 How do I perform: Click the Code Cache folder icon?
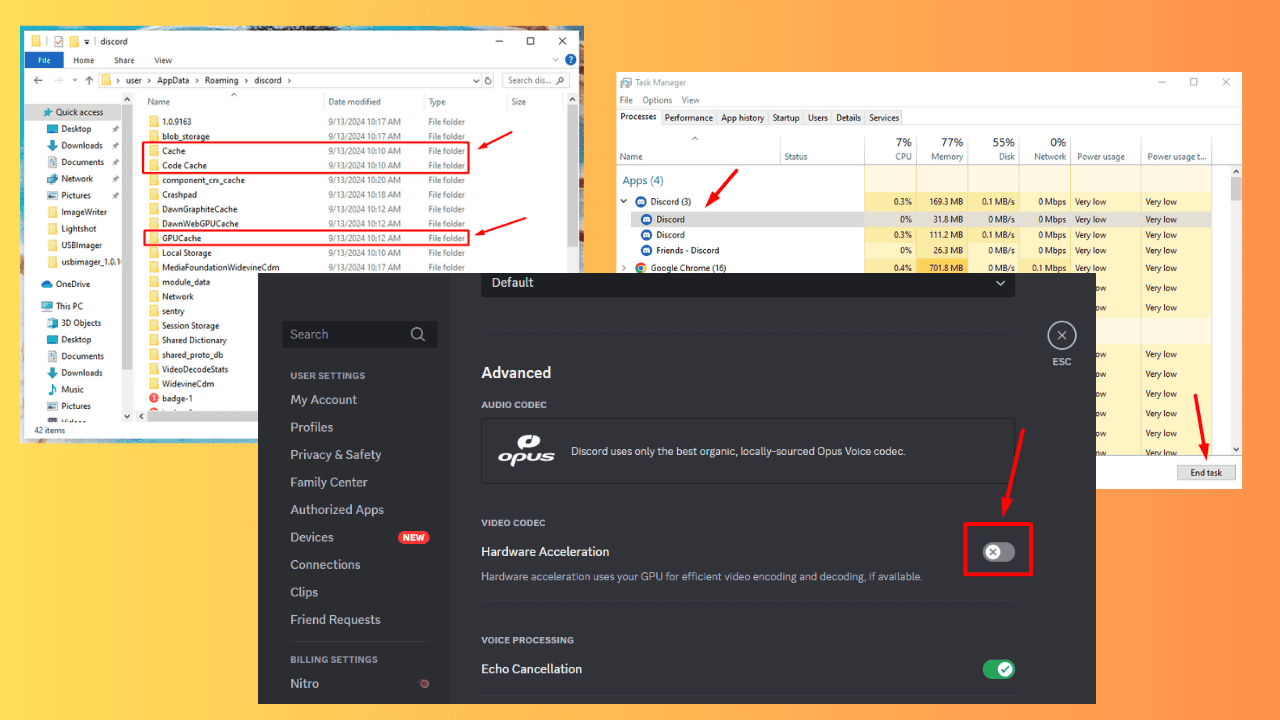pyautogui.click(x=154, y=165)
